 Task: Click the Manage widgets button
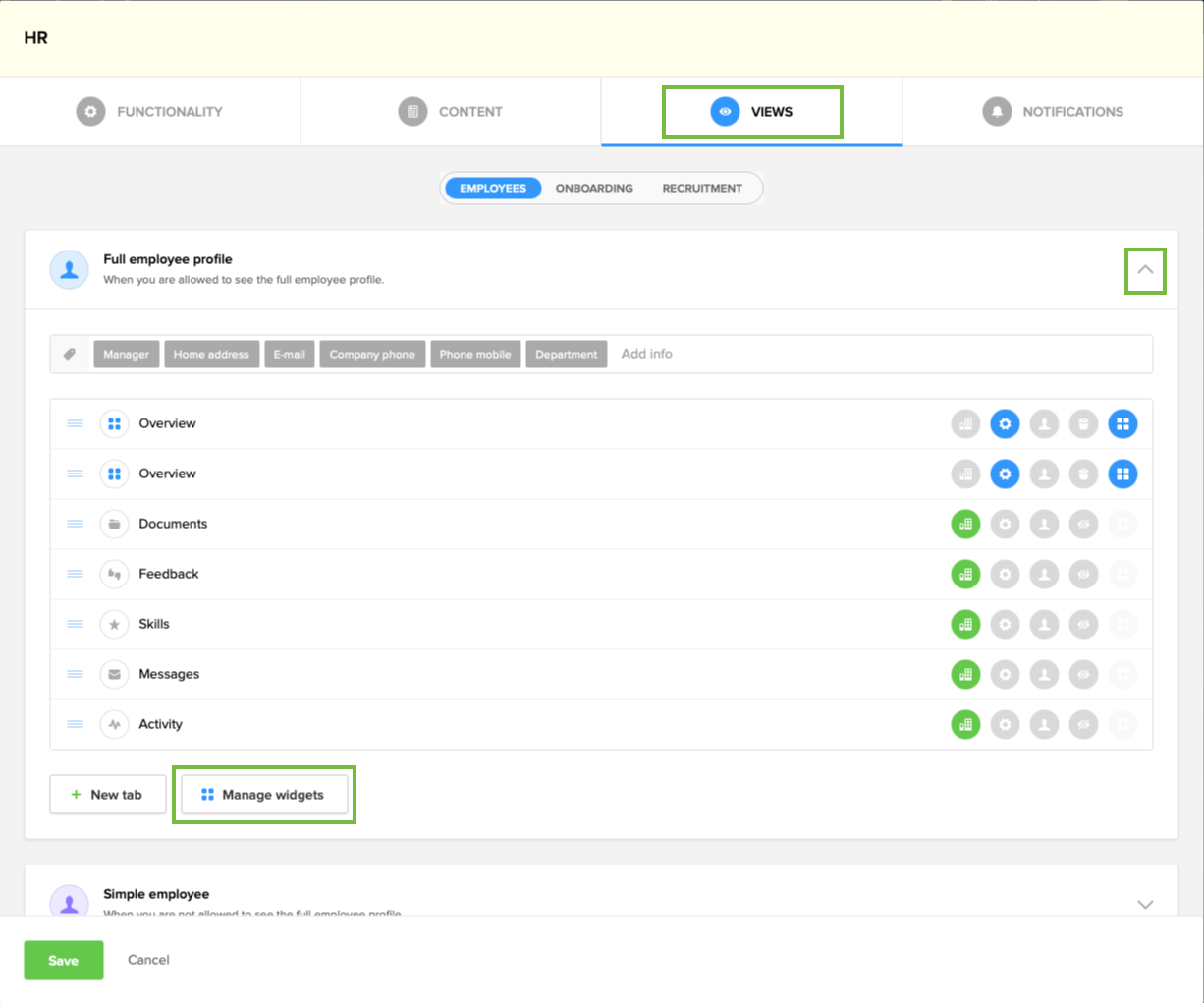[x=263, y=795]
